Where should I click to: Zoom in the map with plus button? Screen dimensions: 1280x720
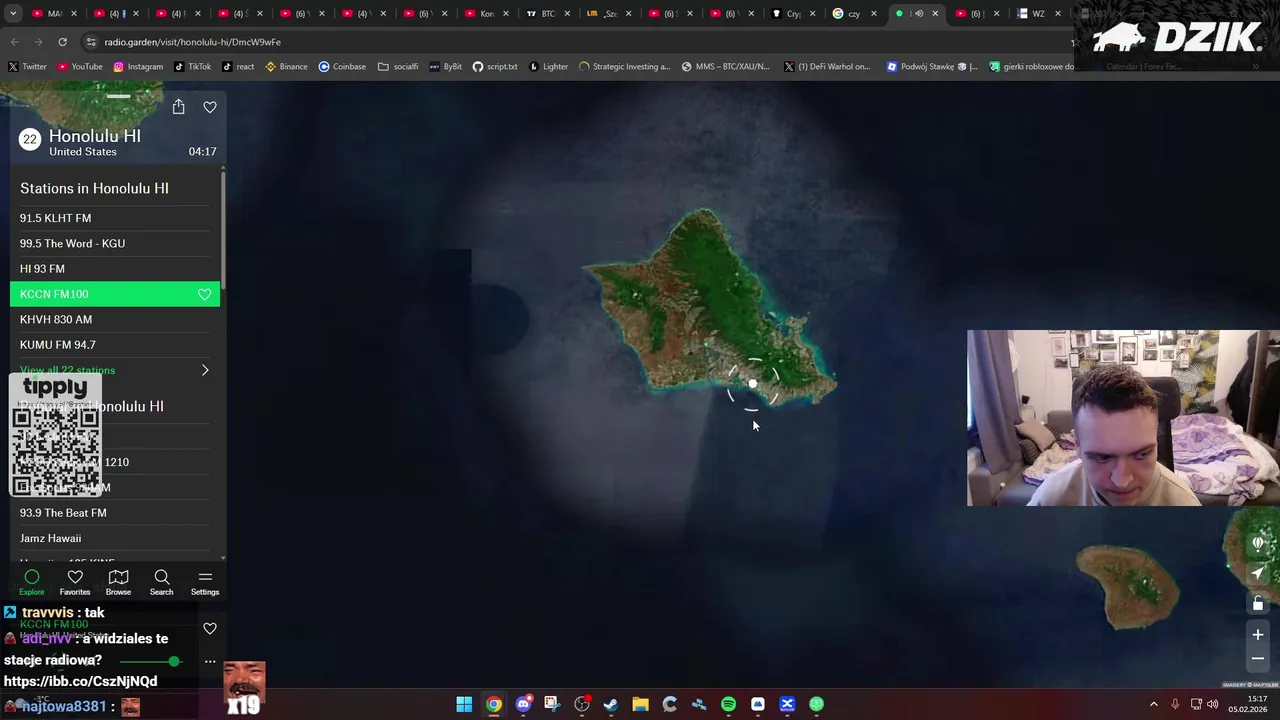point(1258,634)
